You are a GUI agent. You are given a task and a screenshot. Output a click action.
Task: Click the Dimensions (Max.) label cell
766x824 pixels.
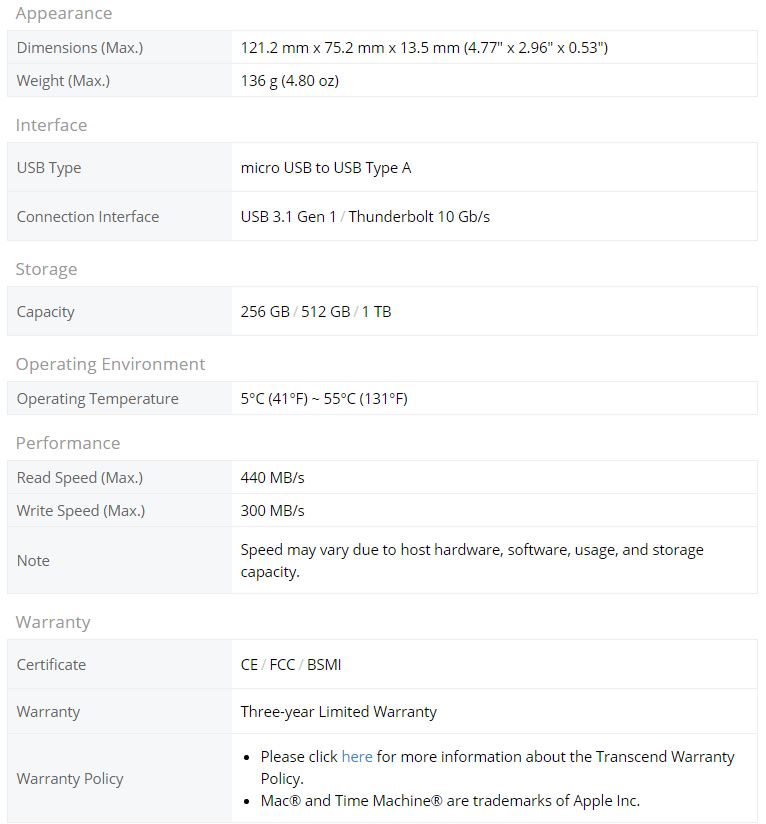pos(120,47)
